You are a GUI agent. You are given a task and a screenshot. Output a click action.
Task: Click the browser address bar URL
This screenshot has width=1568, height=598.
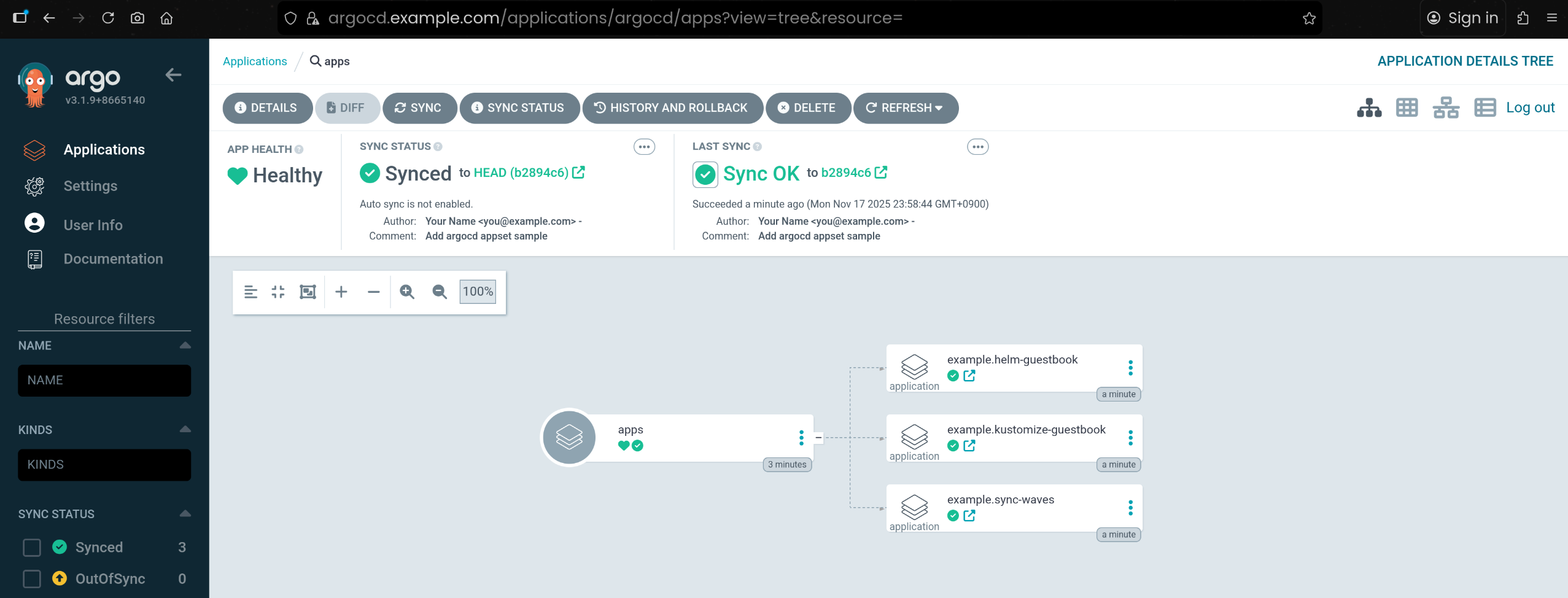coord(615,18)
